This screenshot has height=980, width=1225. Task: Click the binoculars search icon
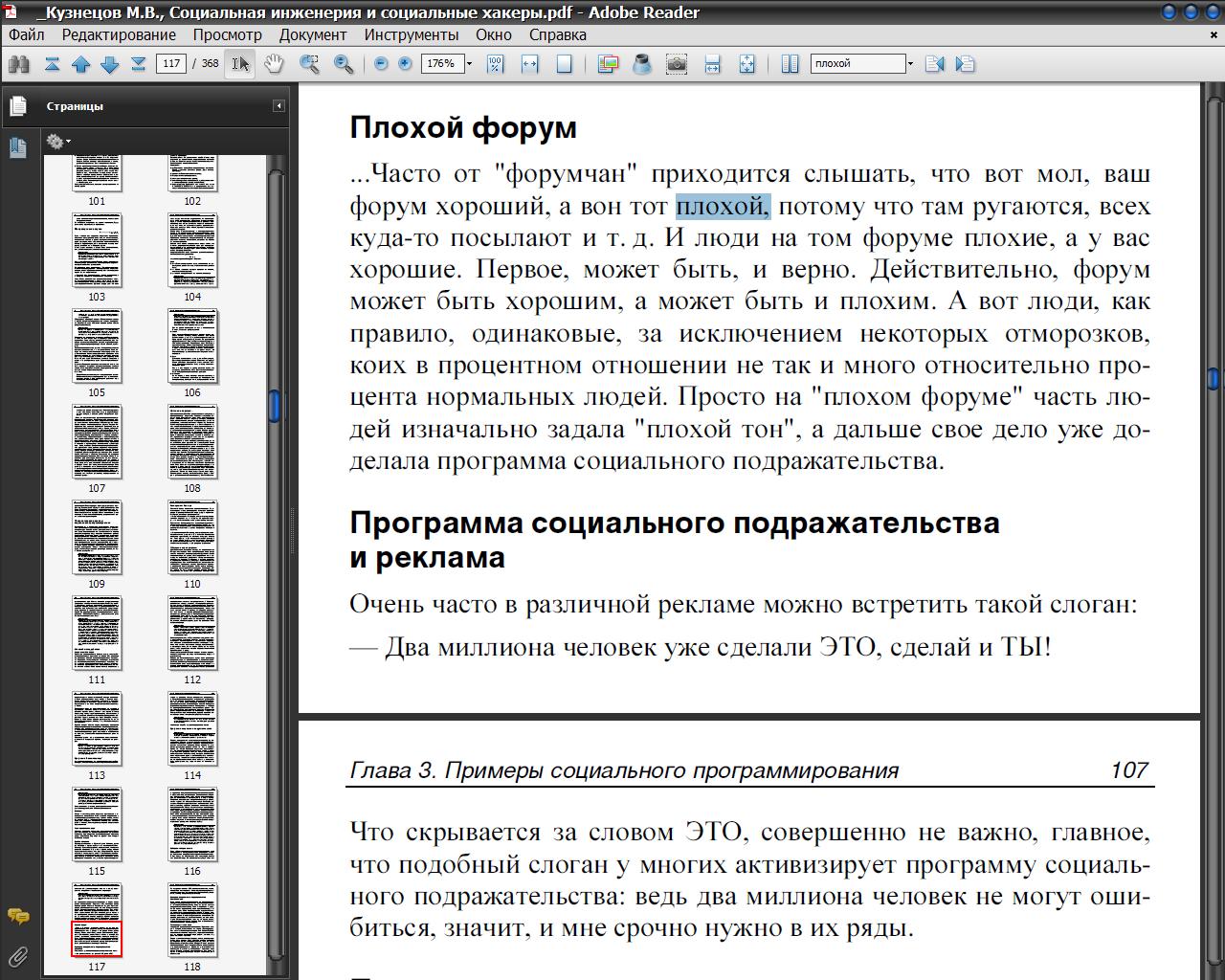pos(19,64)
